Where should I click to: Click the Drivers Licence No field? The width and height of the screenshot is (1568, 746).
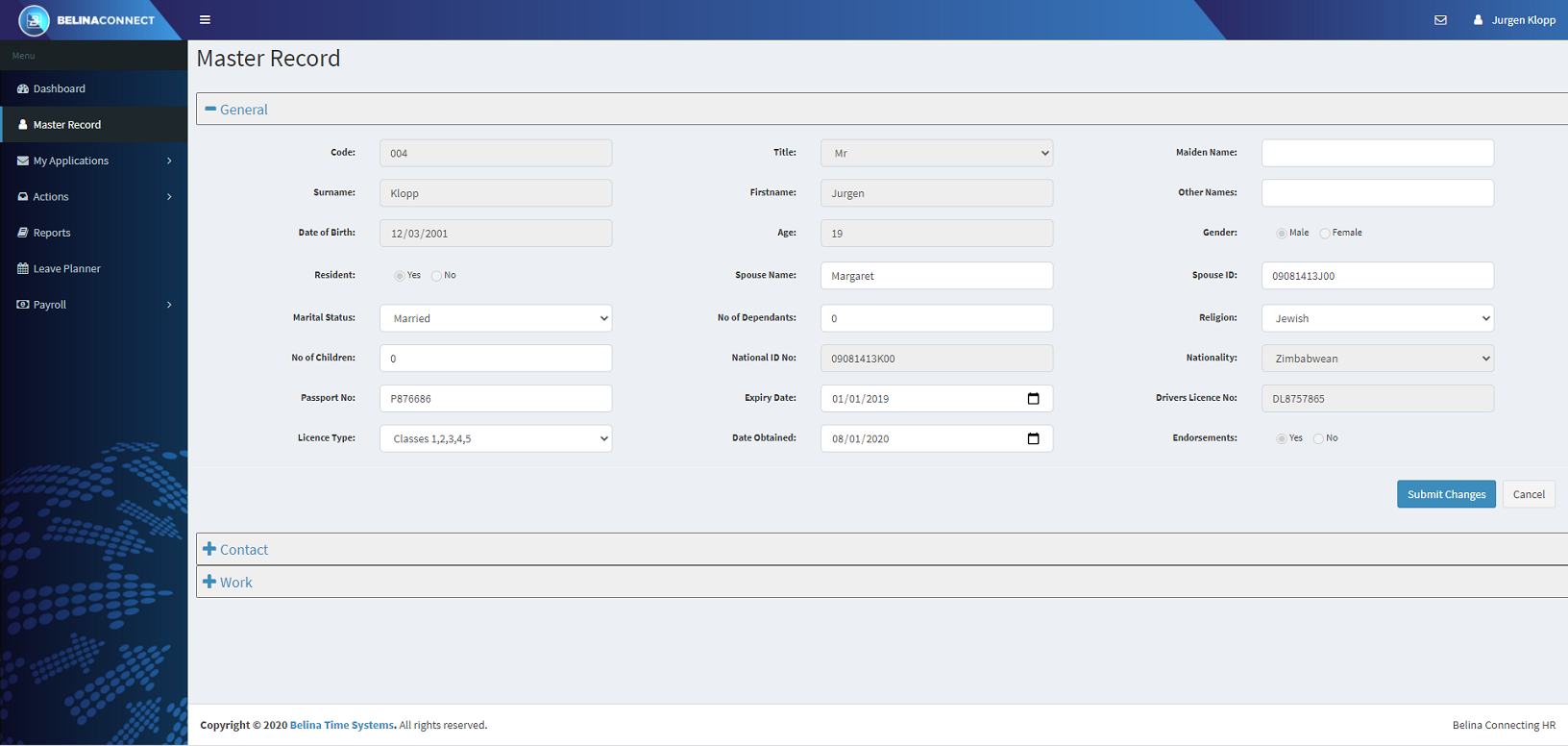[x=1378, y=398]
